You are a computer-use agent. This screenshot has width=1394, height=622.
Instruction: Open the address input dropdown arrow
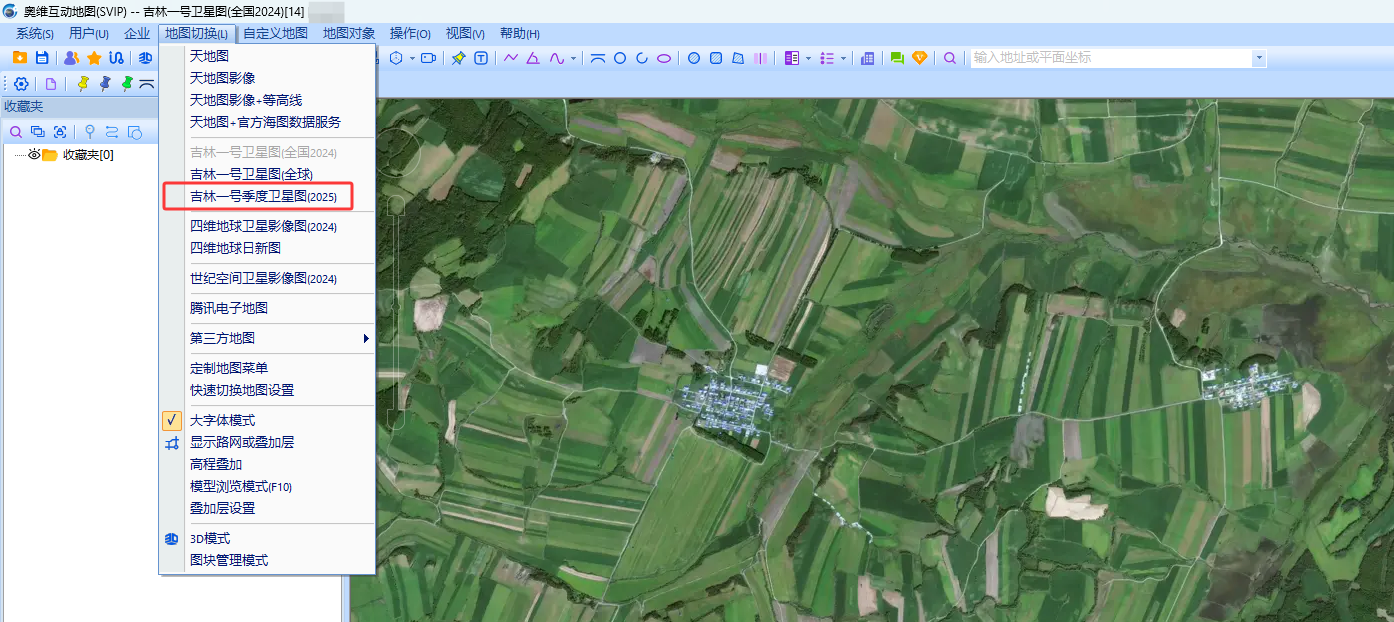tap(1259, 58)
